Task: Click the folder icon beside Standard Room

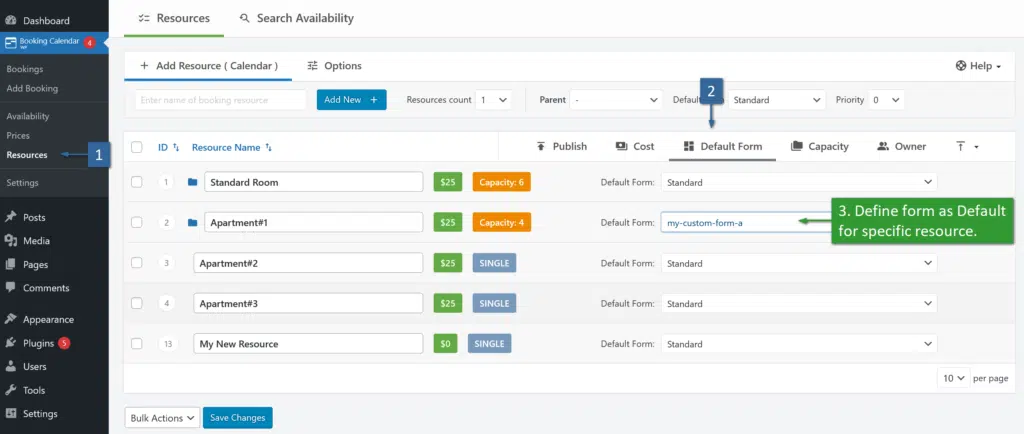Action: point(192,182)
